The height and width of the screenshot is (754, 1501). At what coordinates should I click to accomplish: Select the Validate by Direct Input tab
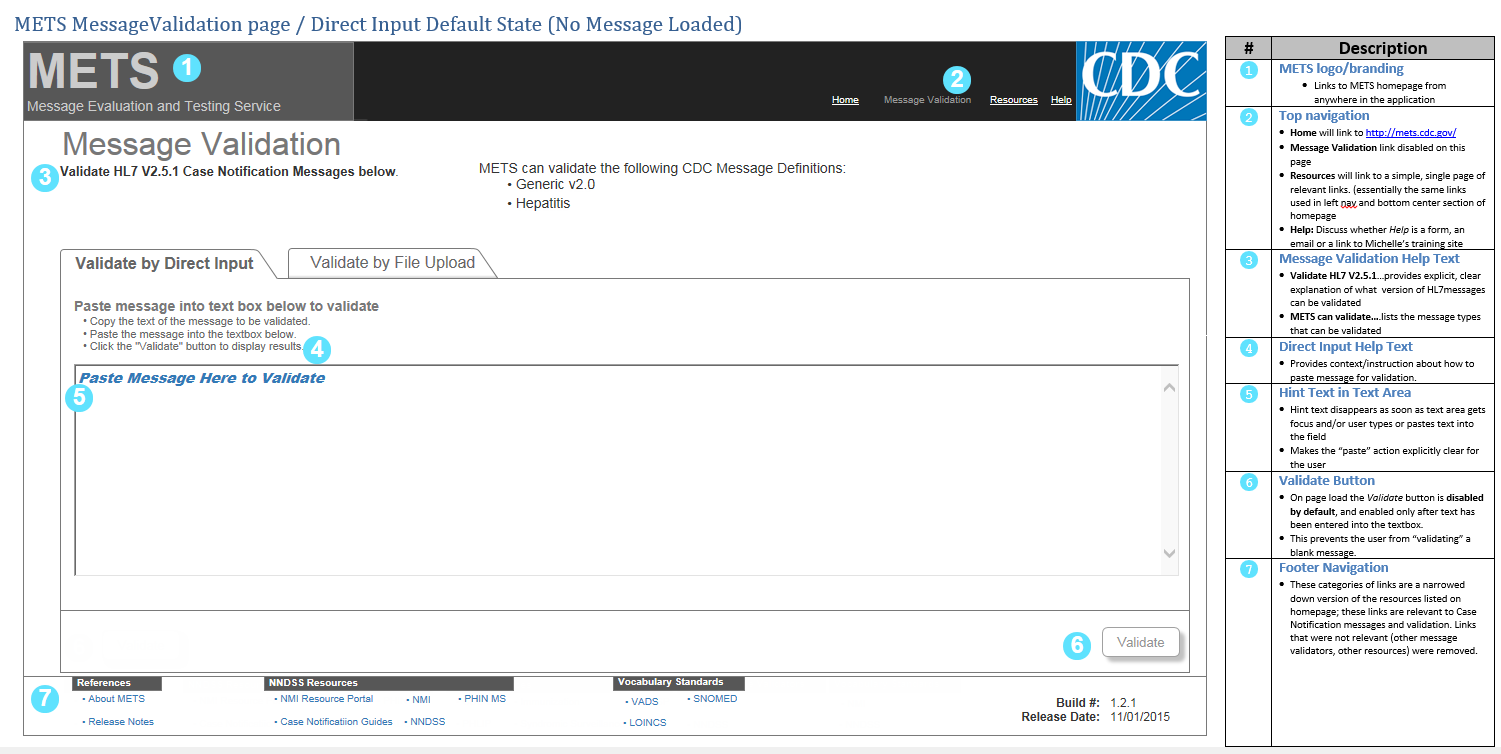(x=165, y=264)
